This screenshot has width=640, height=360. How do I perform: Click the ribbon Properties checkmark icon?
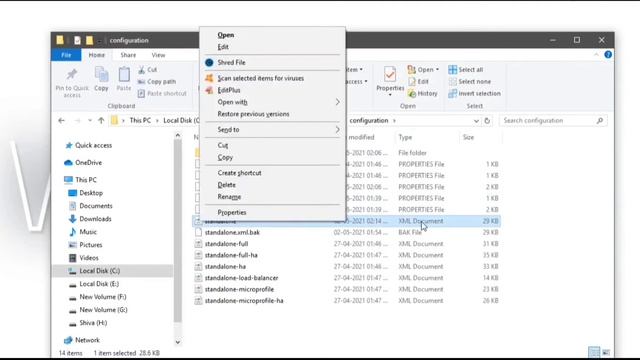tap(390, 74)
